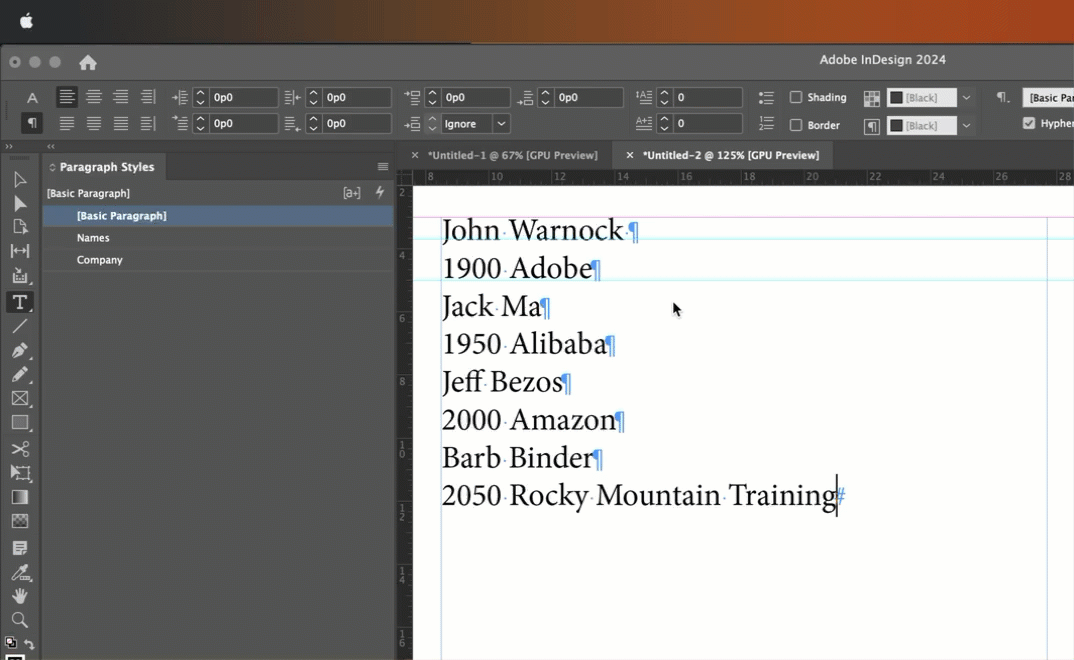Select the Scissors tool
The width and height of the screenshot is (1074, 660).
20,449
